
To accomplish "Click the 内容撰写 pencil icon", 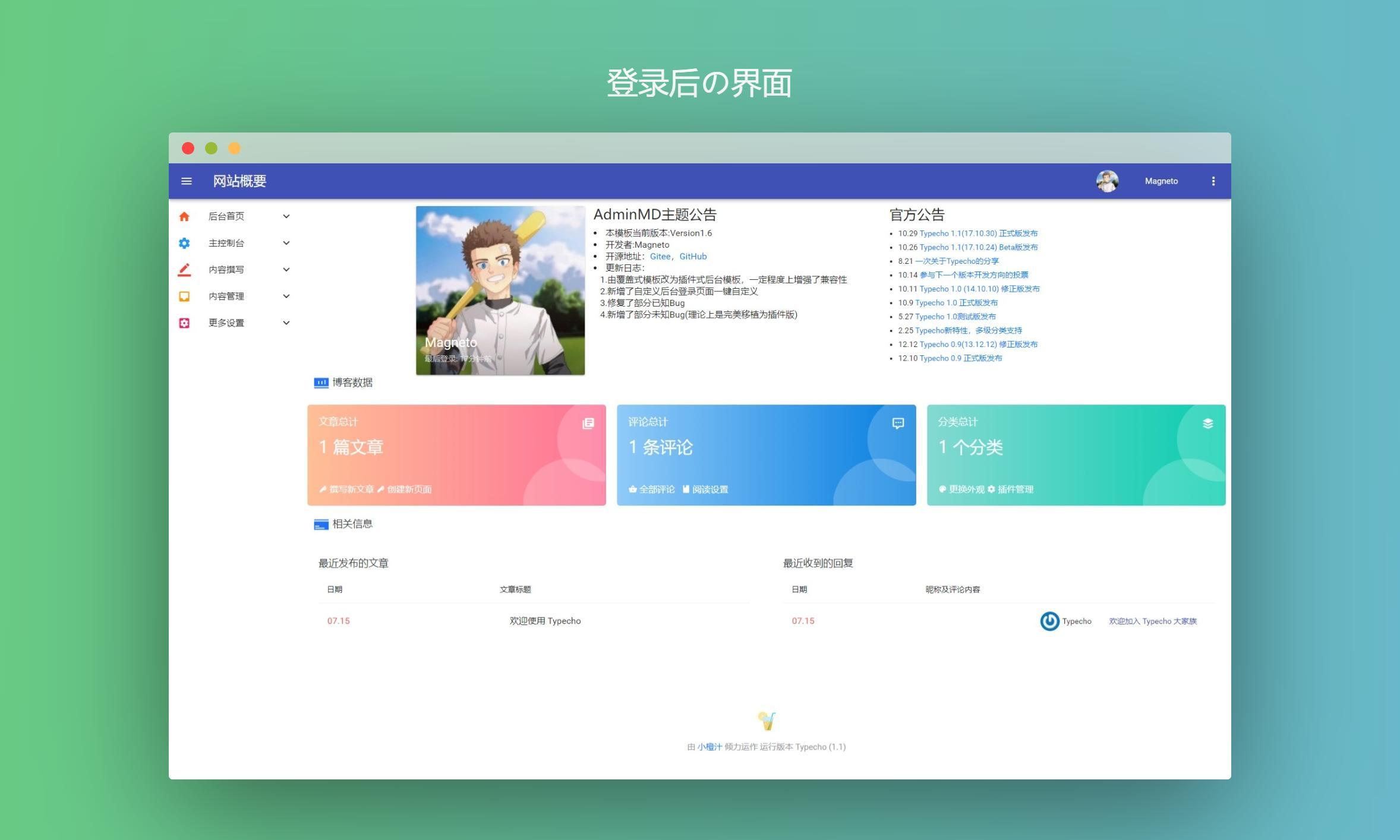I will tap(184, 270).
